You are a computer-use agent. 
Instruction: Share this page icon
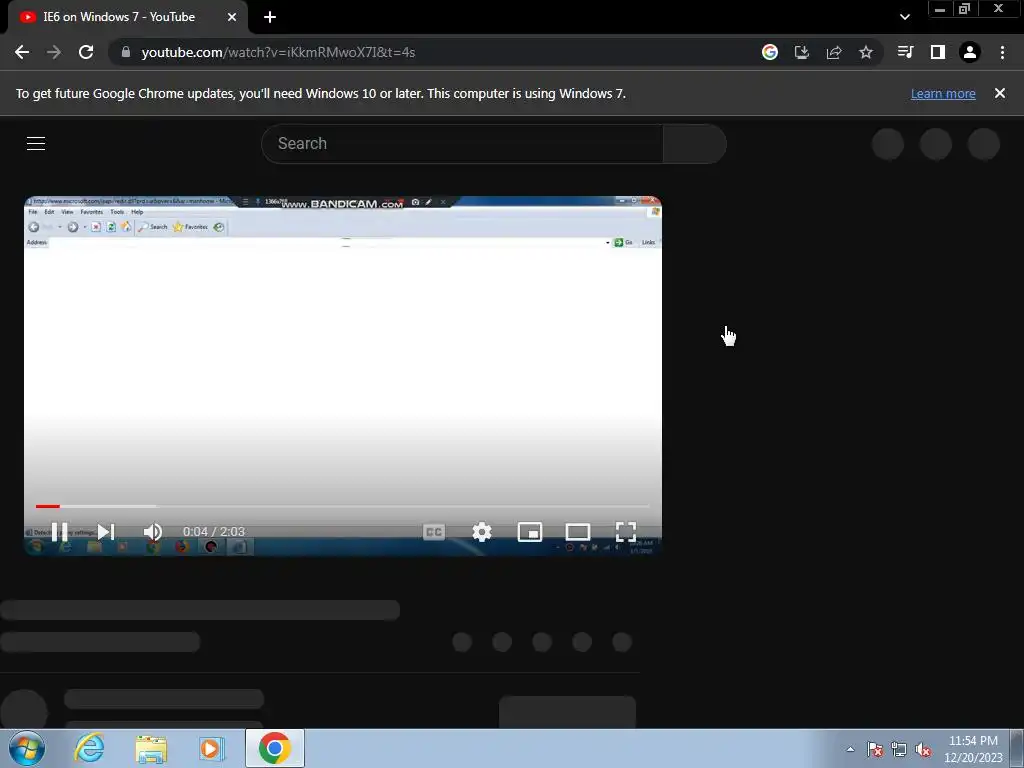(x=834, y=52)
